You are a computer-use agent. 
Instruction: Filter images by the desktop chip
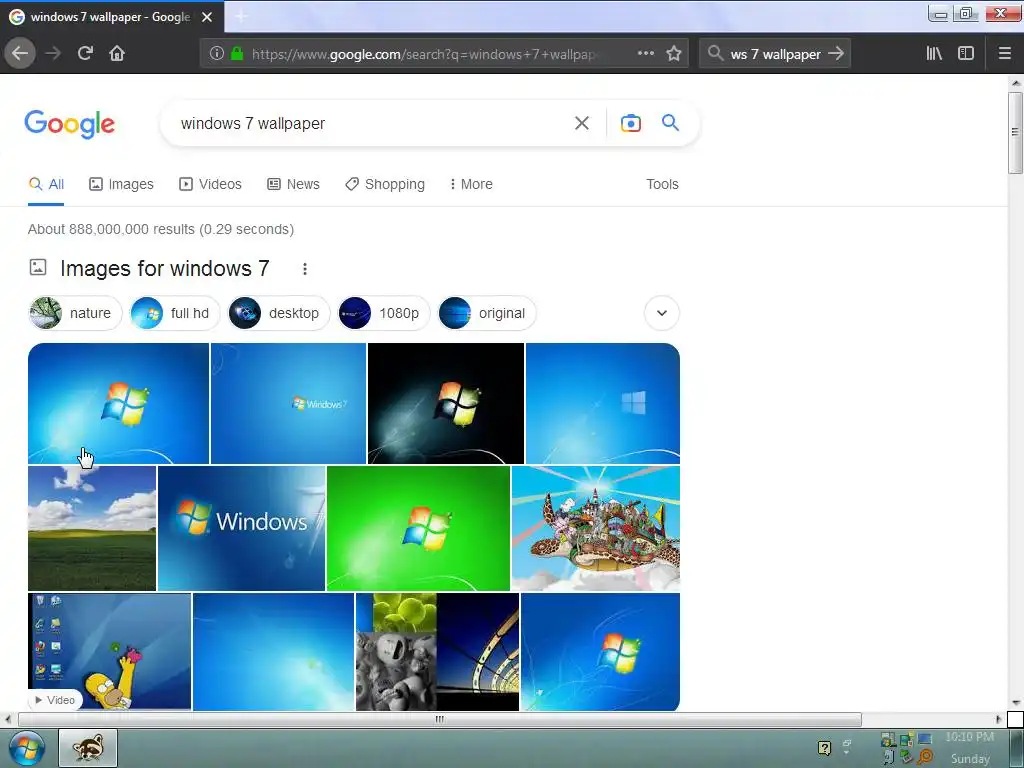(x=279, y=313)
